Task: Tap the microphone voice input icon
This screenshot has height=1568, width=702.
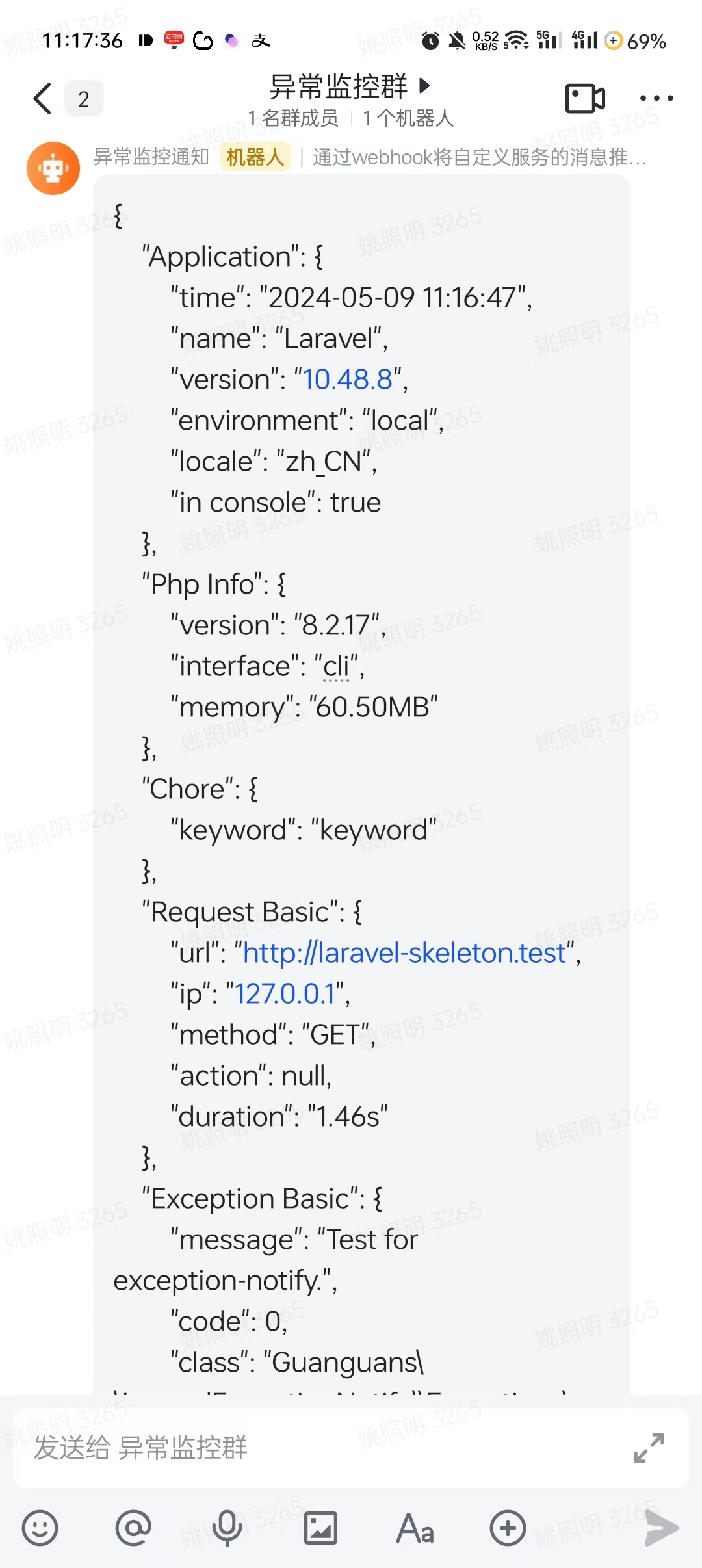Action: (x=227, y=1528)
